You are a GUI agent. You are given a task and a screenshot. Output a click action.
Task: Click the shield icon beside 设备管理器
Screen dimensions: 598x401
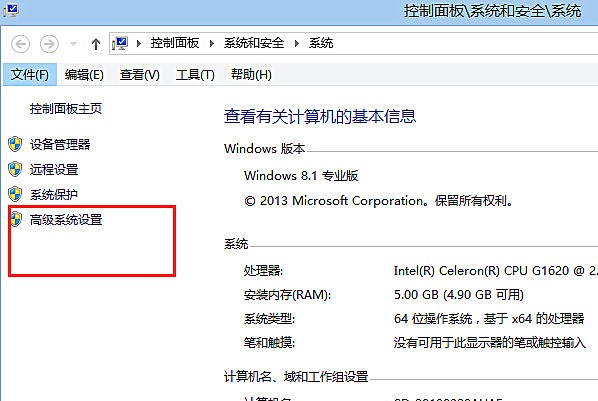click(15, 144)
